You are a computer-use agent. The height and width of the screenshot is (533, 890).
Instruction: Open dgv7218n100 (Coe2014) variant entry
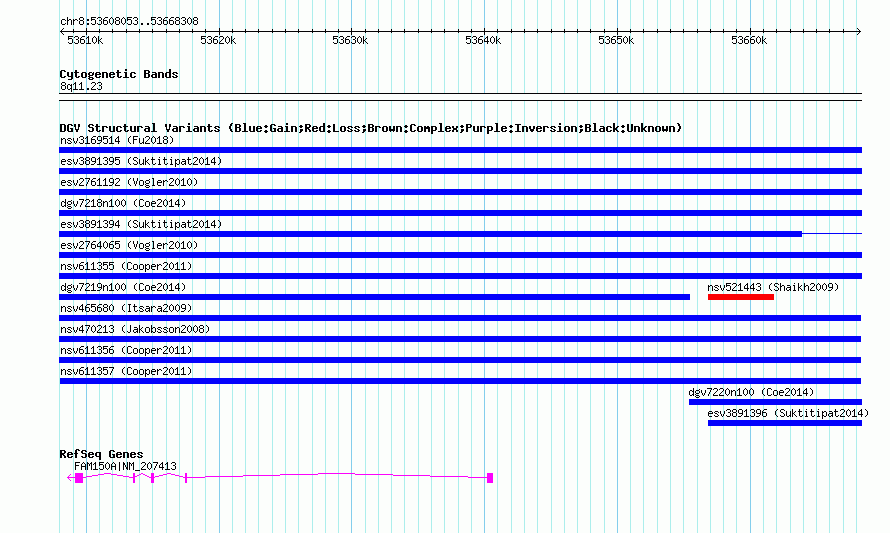122,203
